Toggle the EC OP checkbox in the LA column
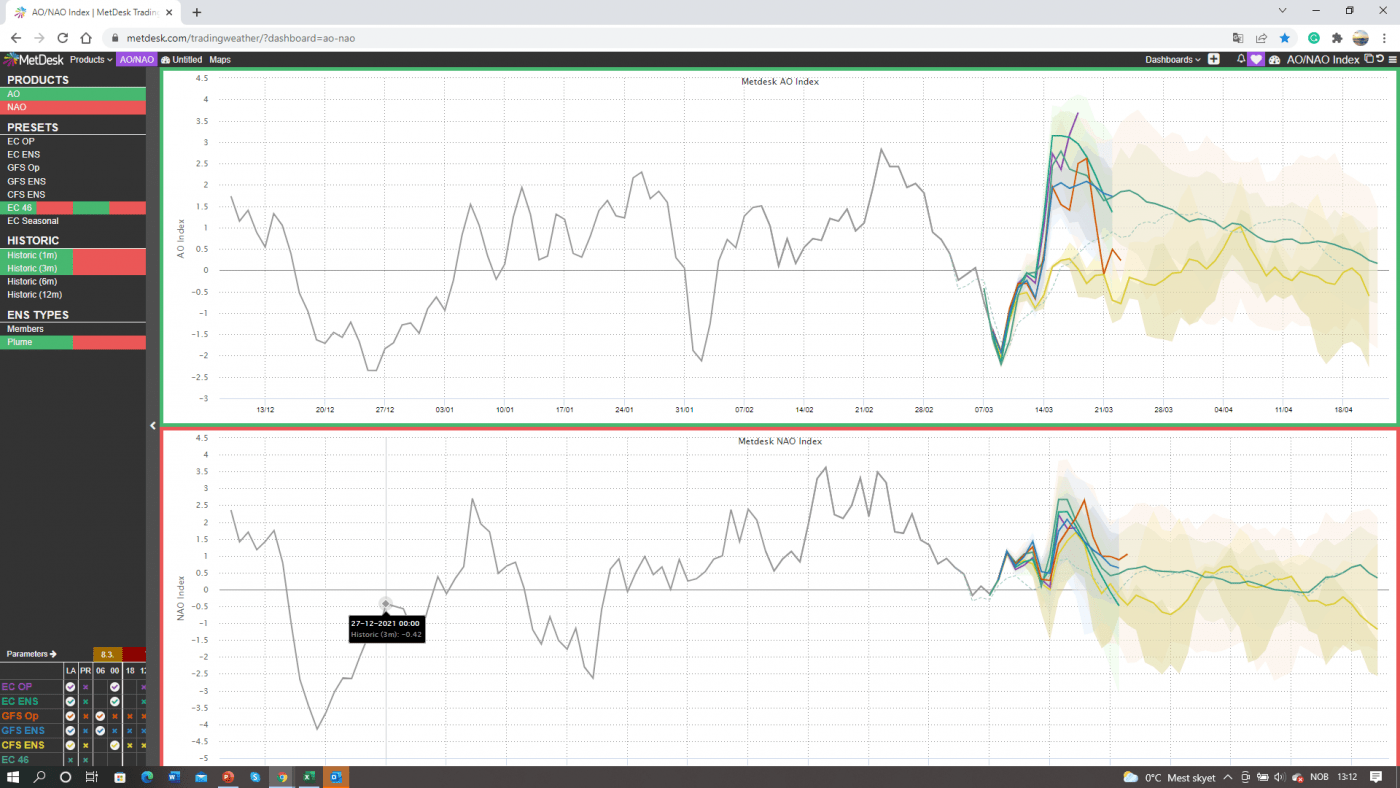 pos(70,686)
